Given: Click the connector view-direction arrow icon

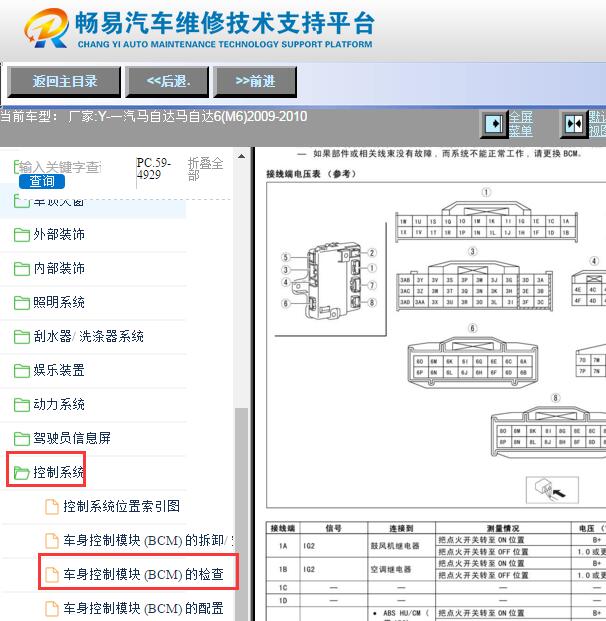Looking at the screenshot, I should pos(552,490).
